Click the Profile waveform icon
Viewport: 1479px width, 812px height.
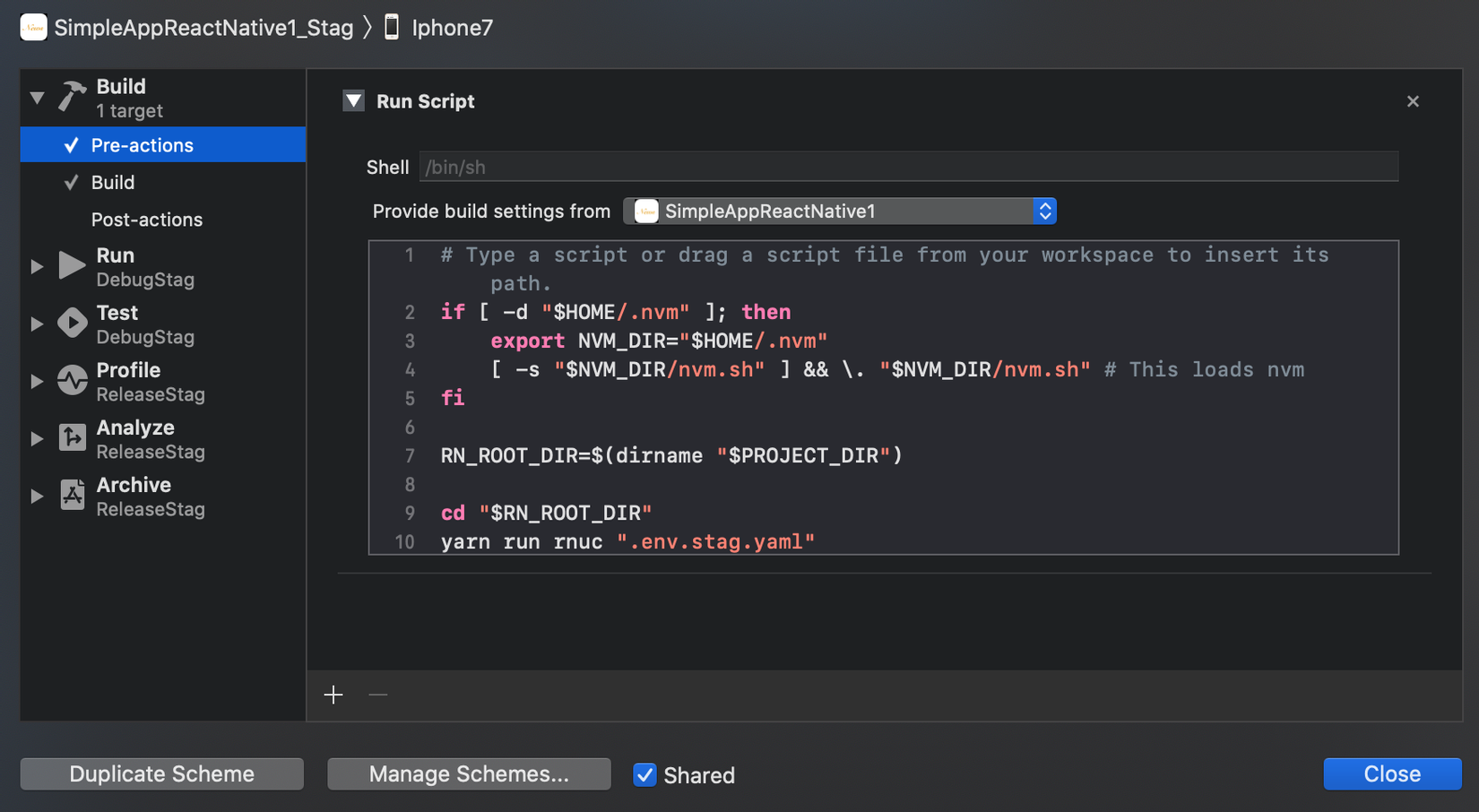pos(72,380)
